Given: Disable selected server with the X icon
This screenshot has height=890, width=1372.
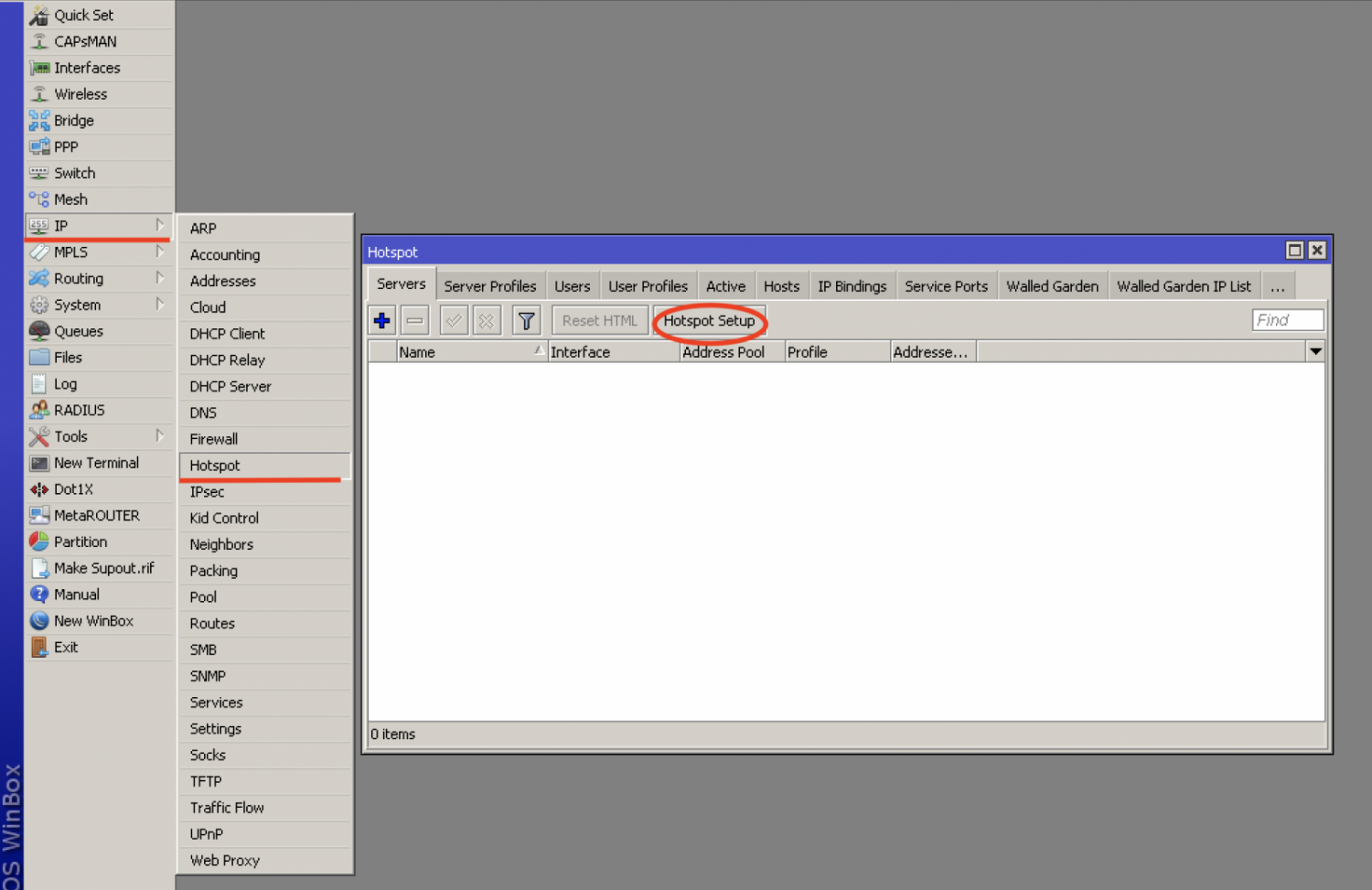Looking at the screenshot, I should pyautogui.click(x=487, y=319).
